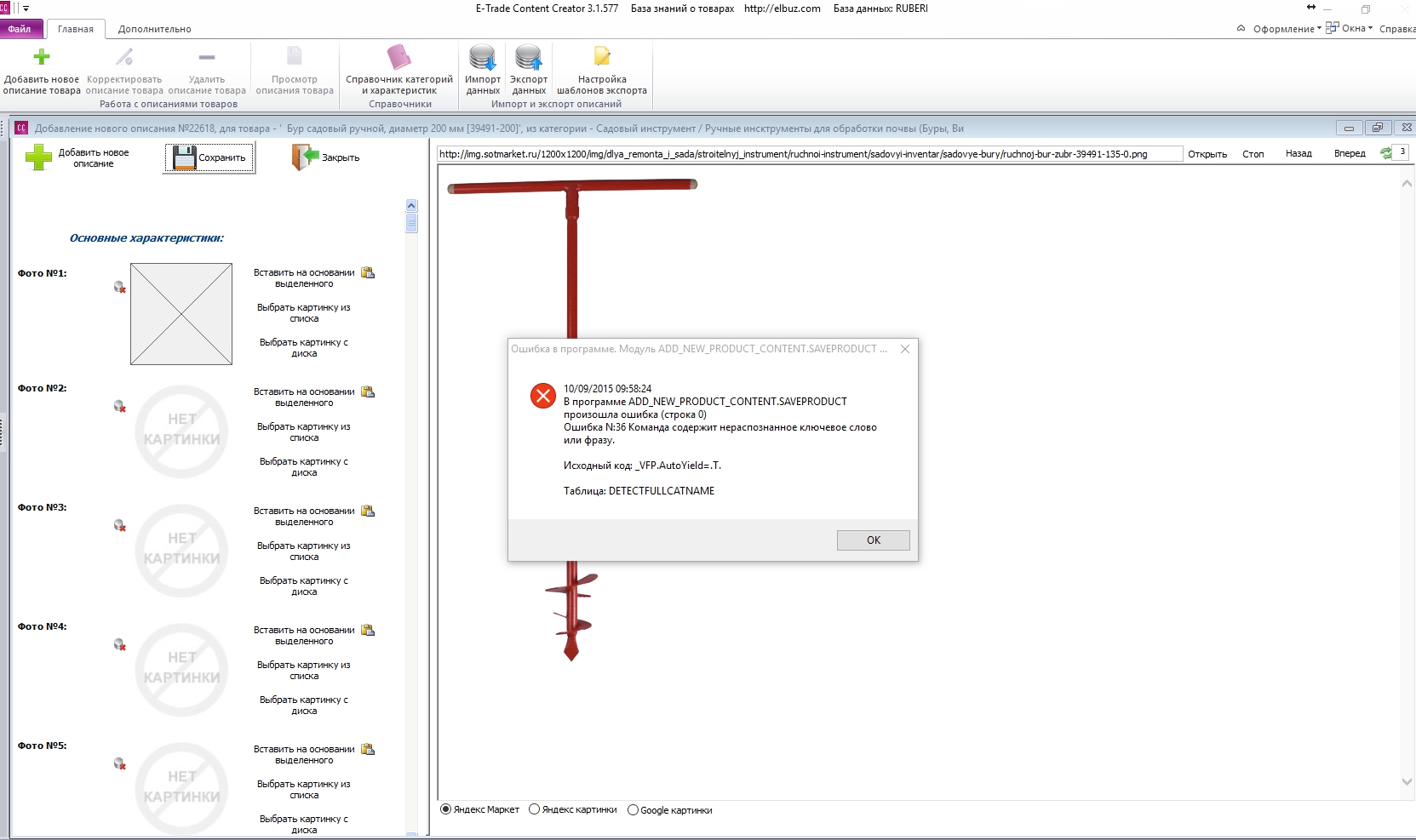Clear picture icon for Фото №1

tap(120, 288)
